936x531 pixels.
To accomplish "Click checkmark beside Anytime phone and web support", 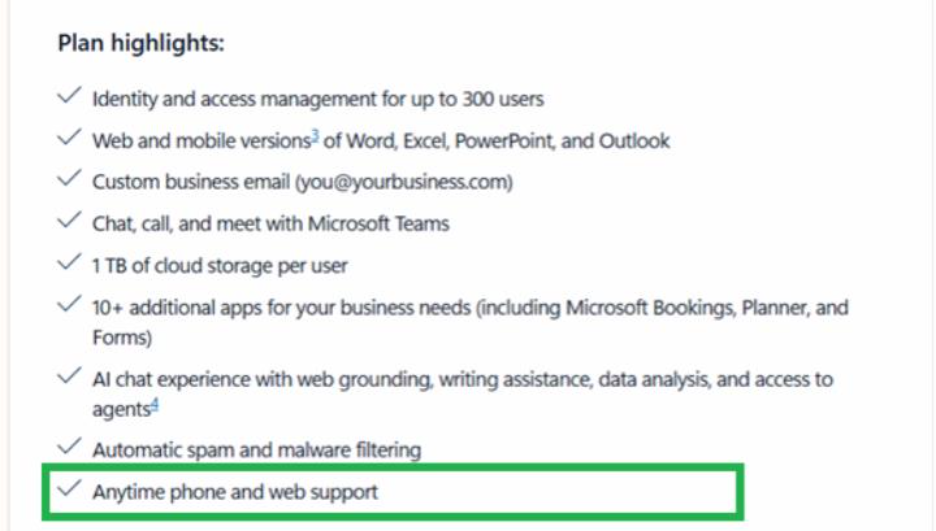I will pyautogui.click(x=69, y=489).
